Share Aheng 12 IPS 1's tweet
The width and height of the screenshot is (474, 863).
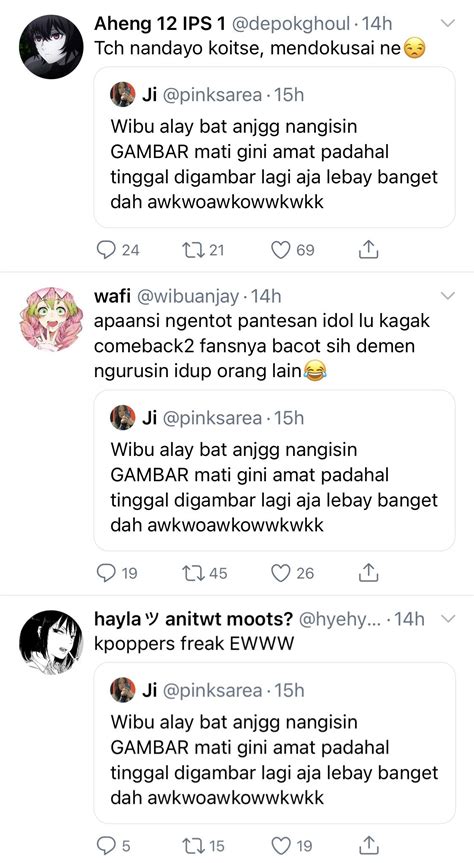point(369,250)
